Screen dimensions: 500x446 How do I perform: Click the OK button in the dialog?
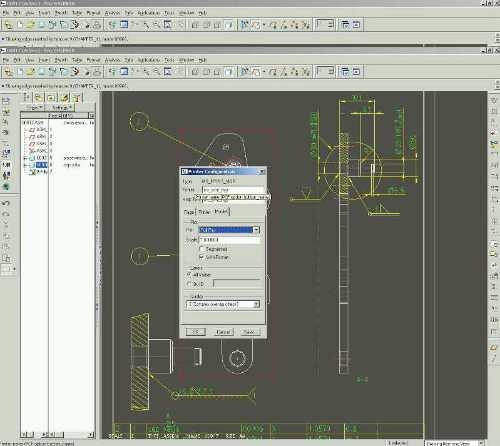point(196,332)
